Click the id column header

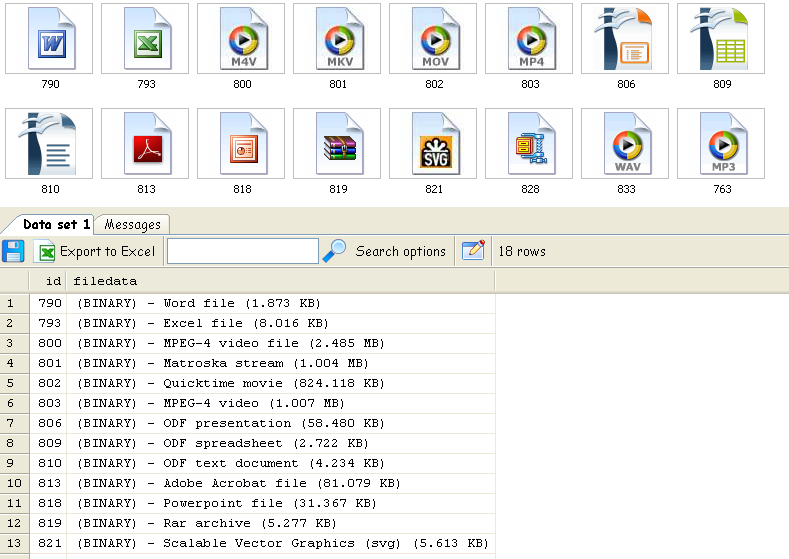(x=48, y=281)
